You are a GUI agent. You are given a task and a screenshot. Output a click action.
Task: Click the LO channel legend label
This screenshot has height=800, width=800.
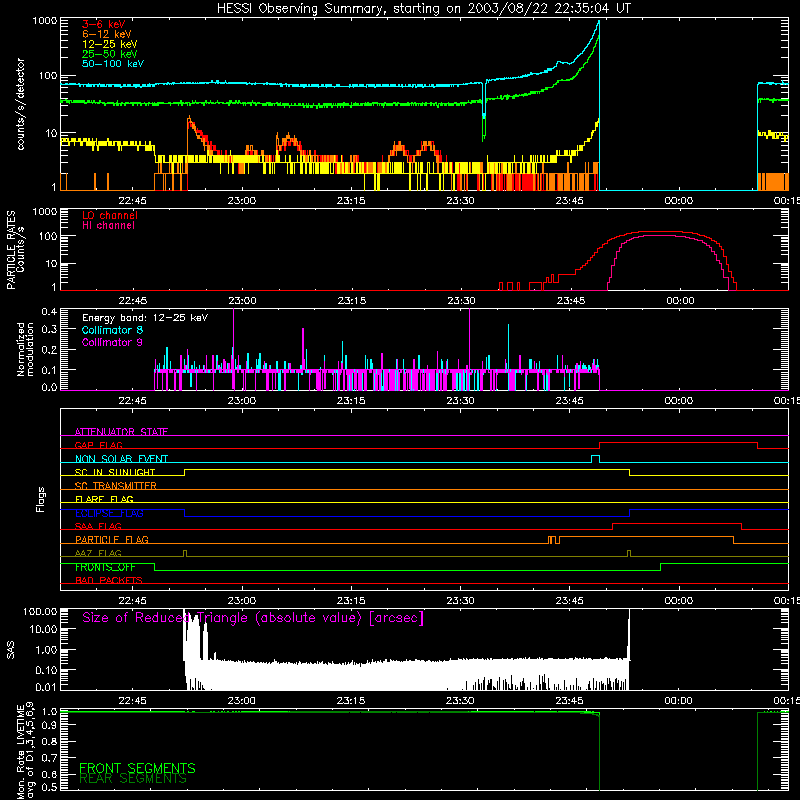[x=110, y=215]
